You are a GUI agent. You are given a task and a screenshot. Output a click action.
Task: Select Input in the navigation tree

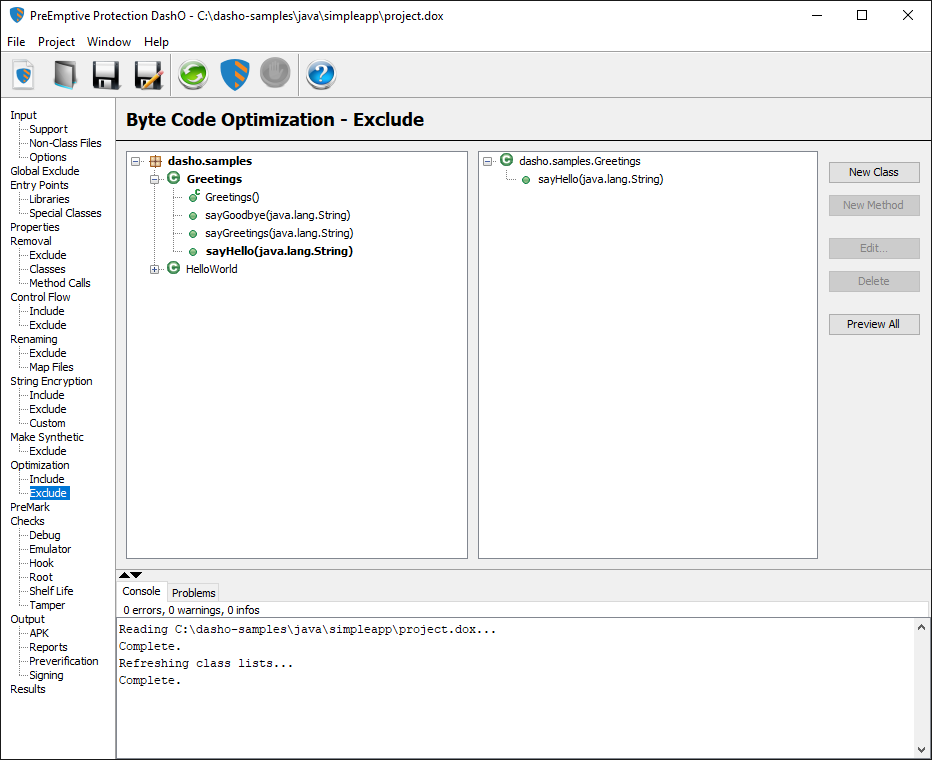coord(23,115)
